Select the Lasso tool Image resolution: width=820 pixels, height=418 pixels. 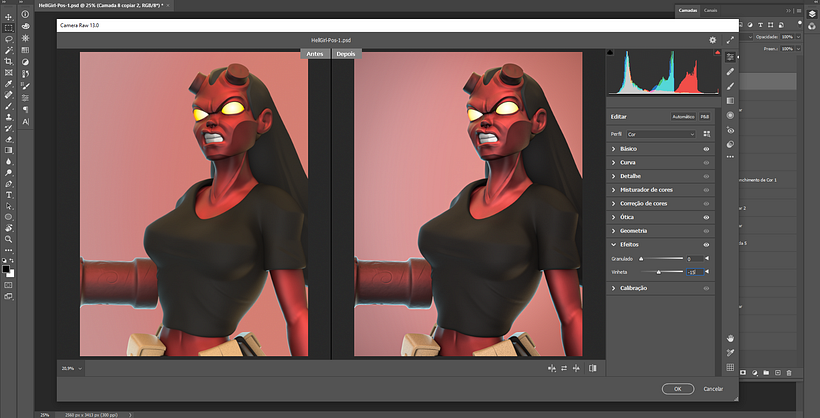(8, 39)
